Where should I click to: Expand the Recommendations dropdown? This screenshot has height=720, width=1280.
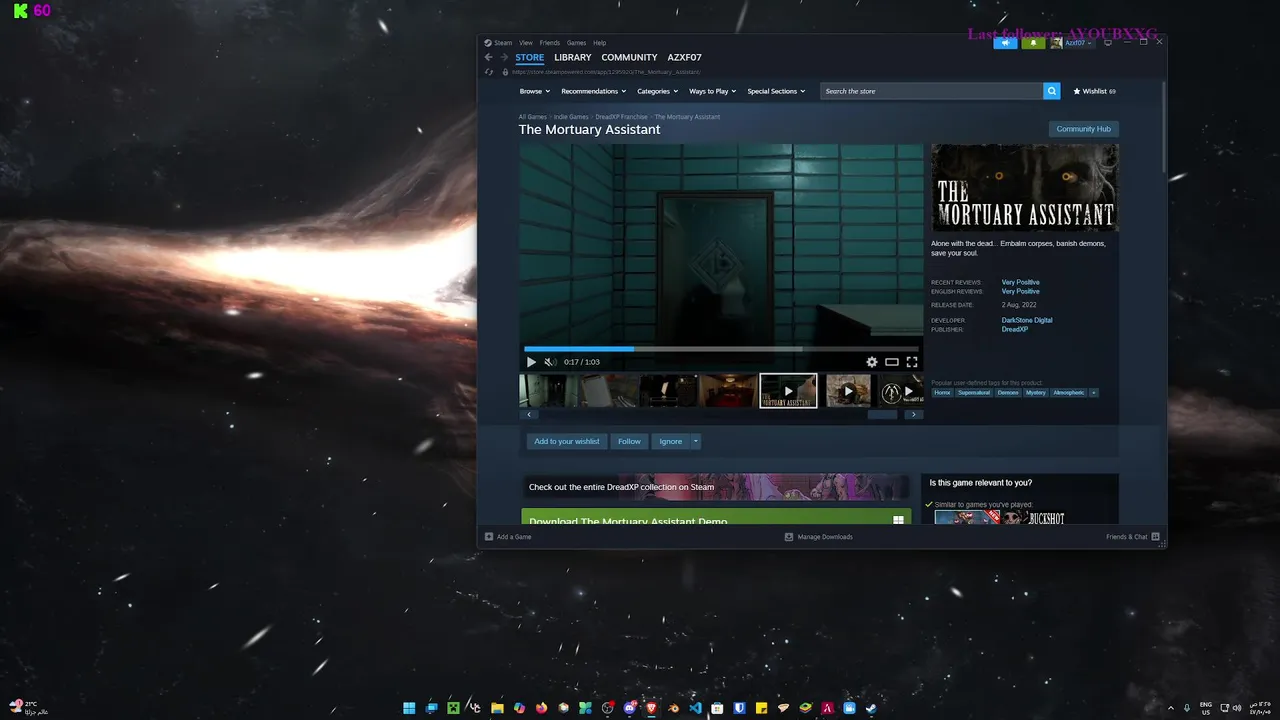tap(593, 91)
